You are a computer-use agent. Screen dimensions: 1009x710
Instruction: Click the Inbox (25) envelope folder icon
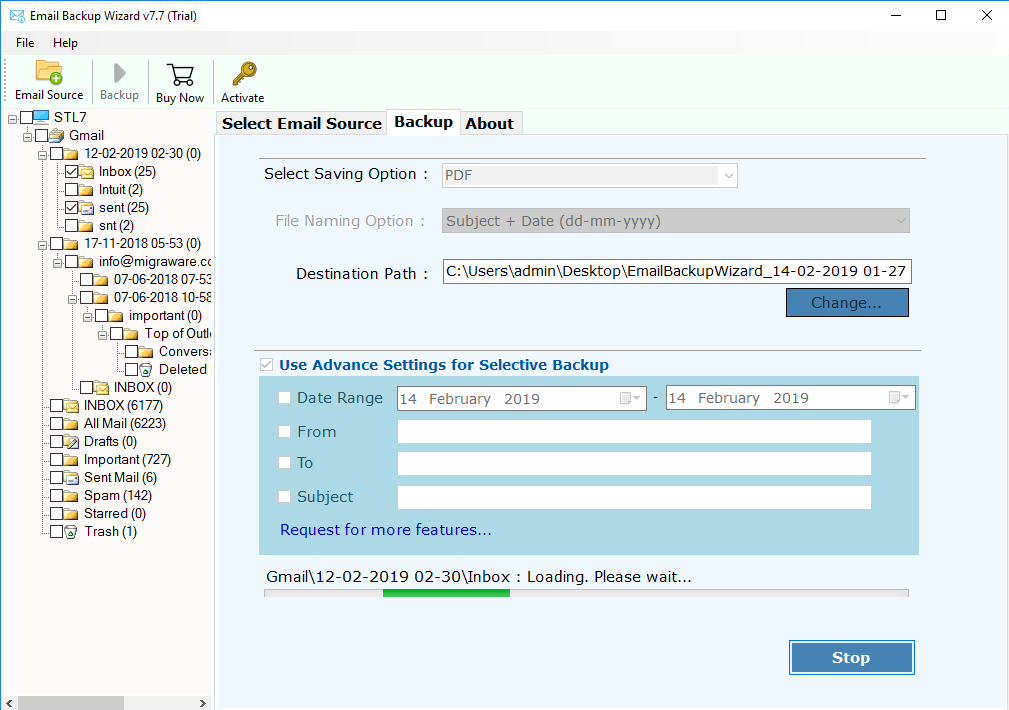coord(86,172)
